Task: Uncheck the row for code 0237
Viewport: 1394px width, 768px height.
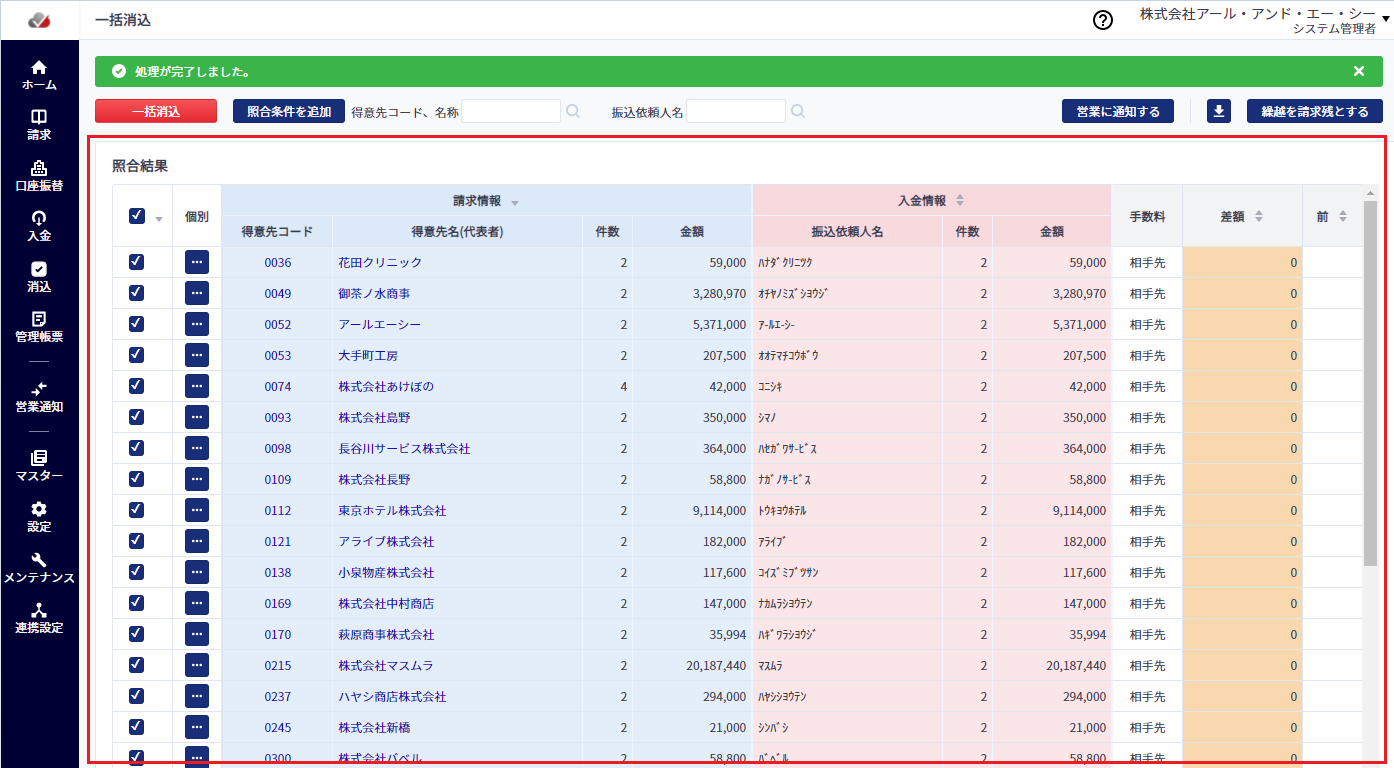Action: pyautogui.click(x=137, y=696)
